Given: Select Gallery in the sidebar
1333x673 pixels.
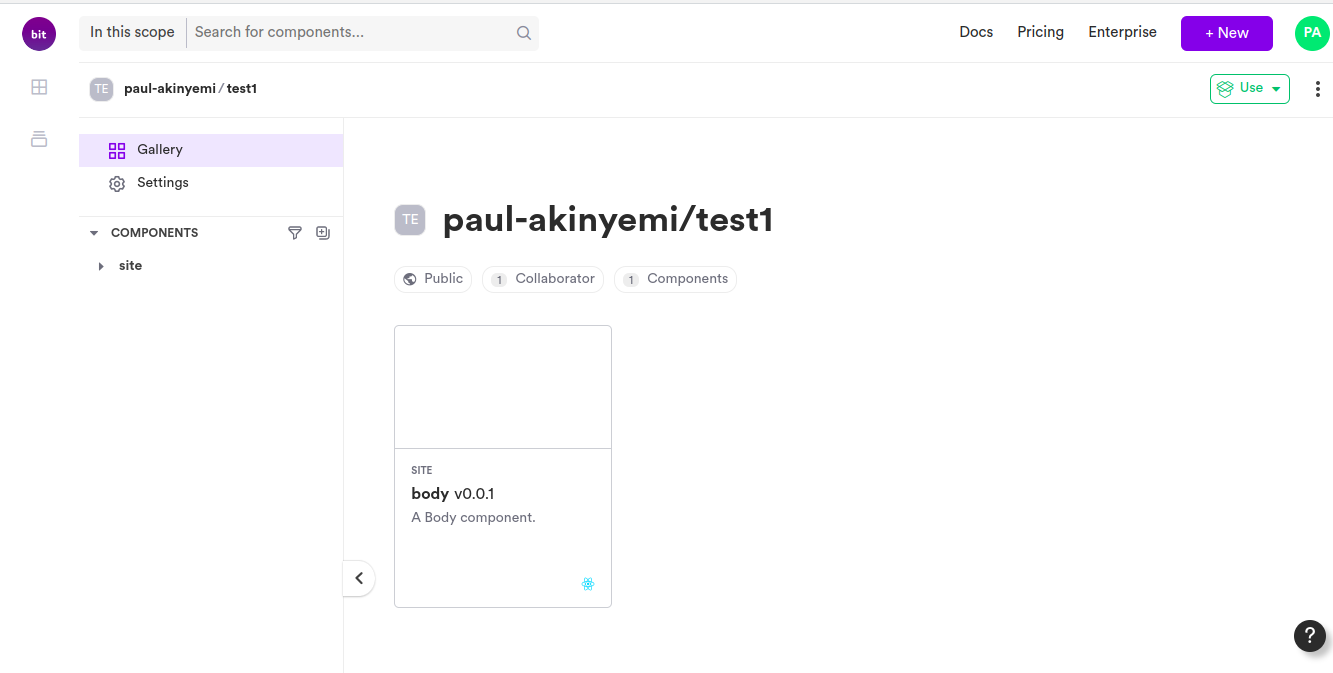Looking at the screenshot, I should [211, 150].
